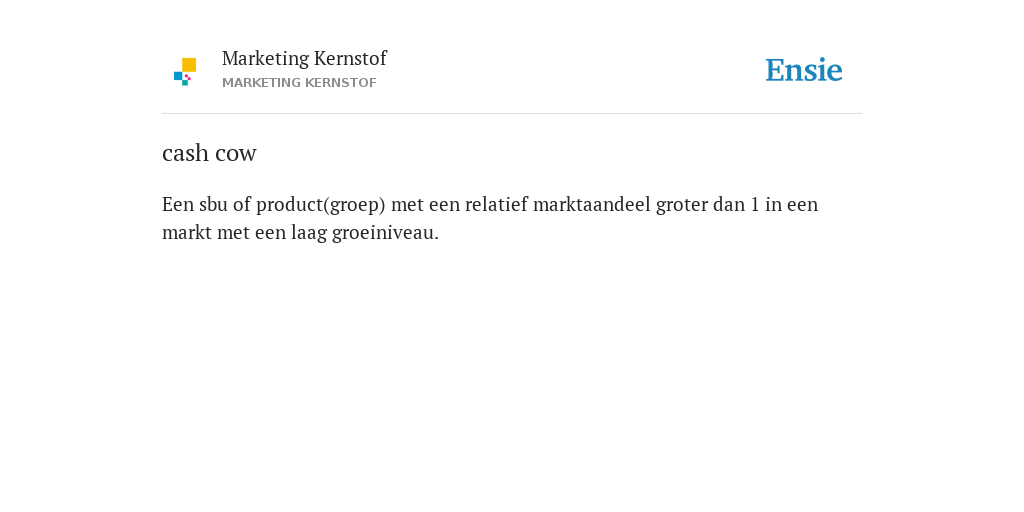This screenshot has width=1024, height=512.
Task: Click 'product(groep)' in the definition text
Action: pos(321,205)
